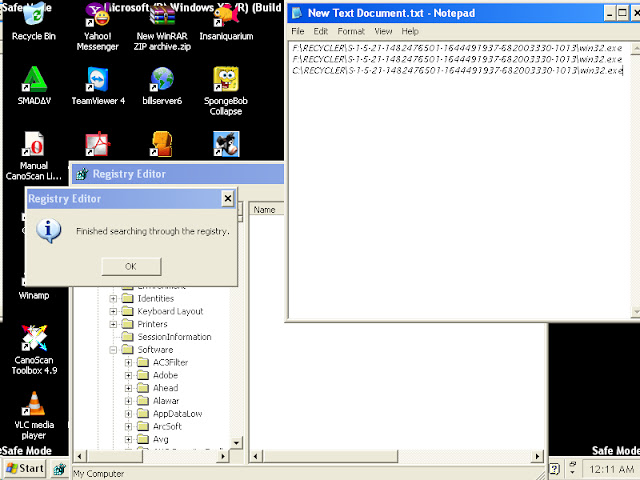The width and height of the screenshot is (640, 480).
Task: Expand the Identities registry key
Action: point(113,299)
